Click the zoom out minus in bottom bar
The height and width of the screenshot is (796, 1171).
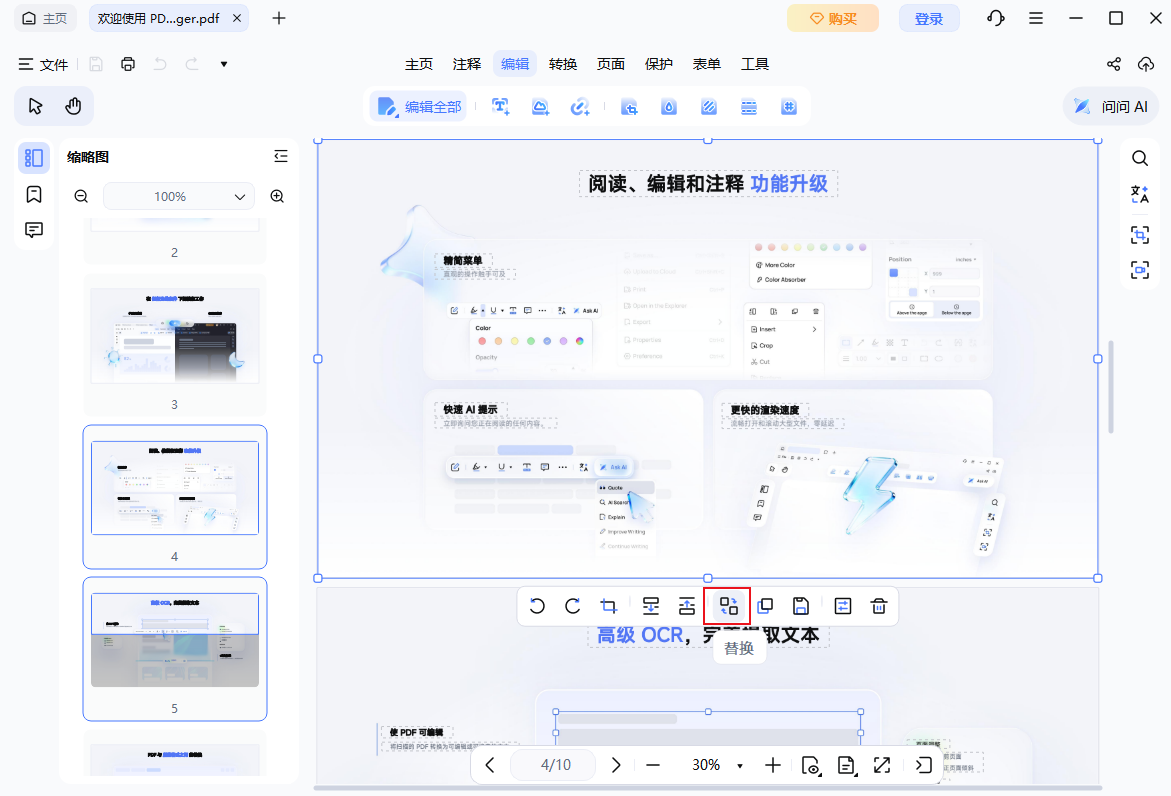coord(653,765)
